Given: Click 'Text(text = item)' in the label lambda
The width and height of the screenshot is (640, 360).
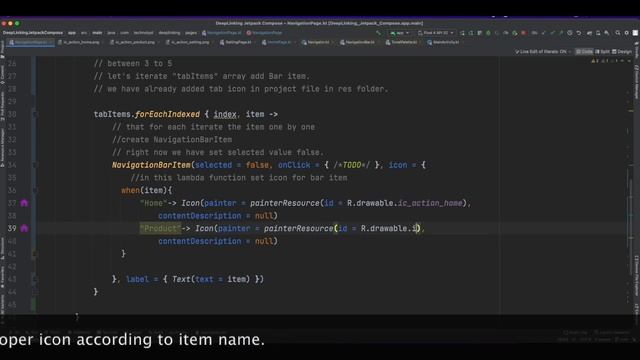Looking at the screenshot, I should [x=211, y=279].
